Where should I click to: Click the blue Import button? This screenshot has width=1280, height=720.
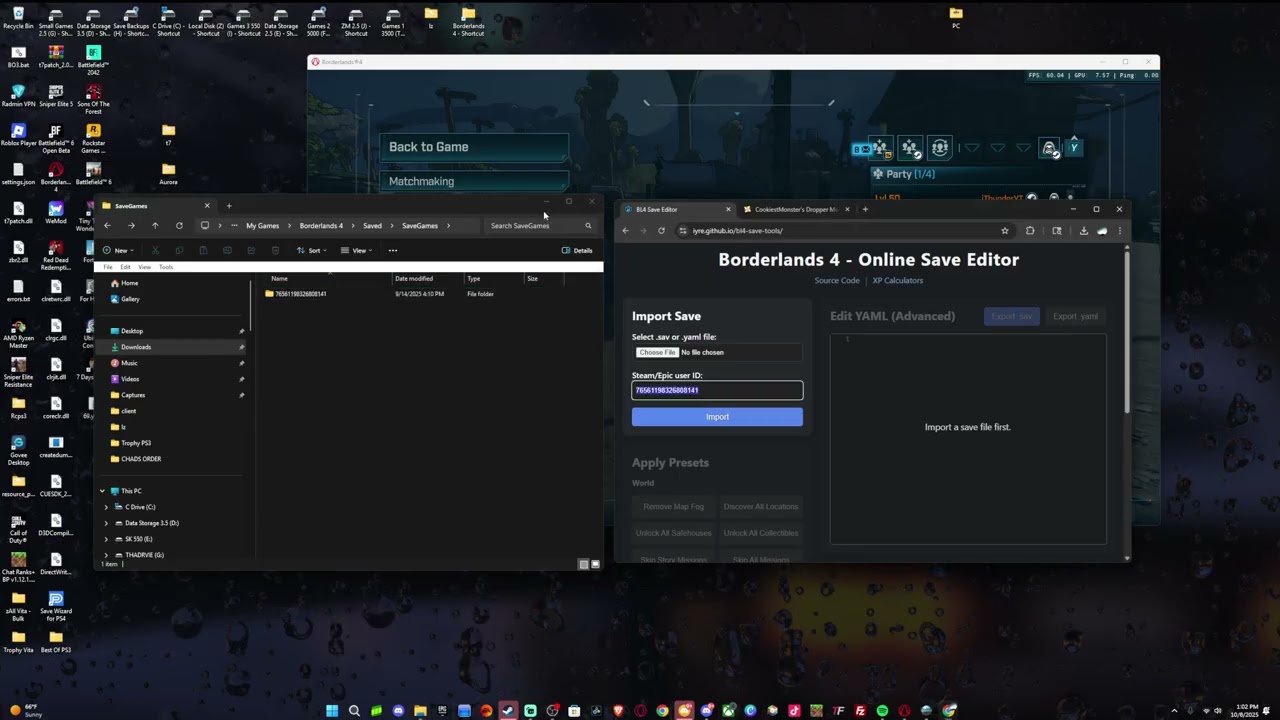tap(717, 417)
